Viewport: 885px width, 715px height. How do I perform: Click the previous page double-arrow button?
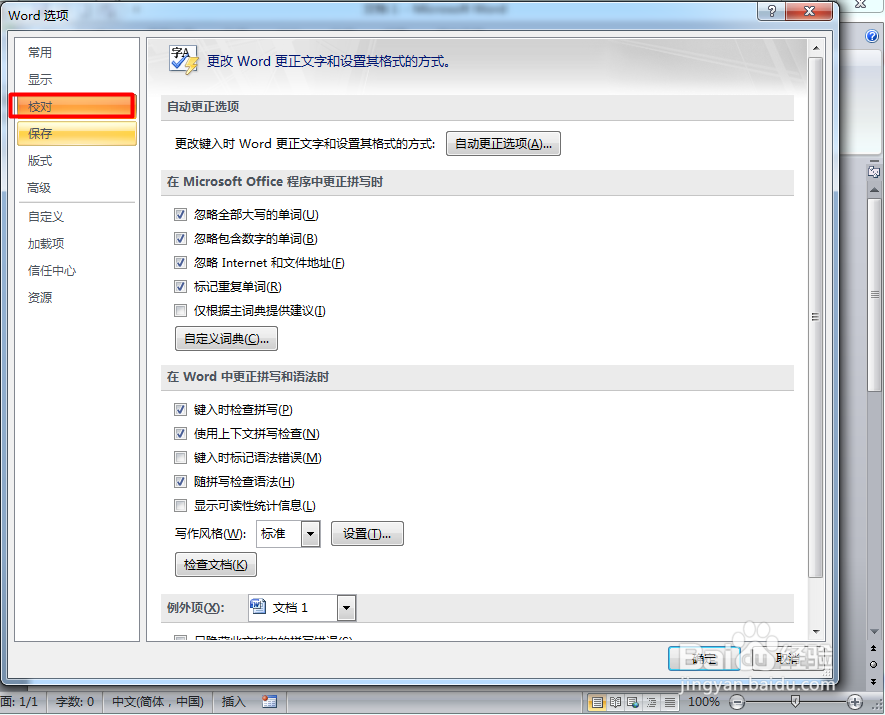tap(873, 648)
